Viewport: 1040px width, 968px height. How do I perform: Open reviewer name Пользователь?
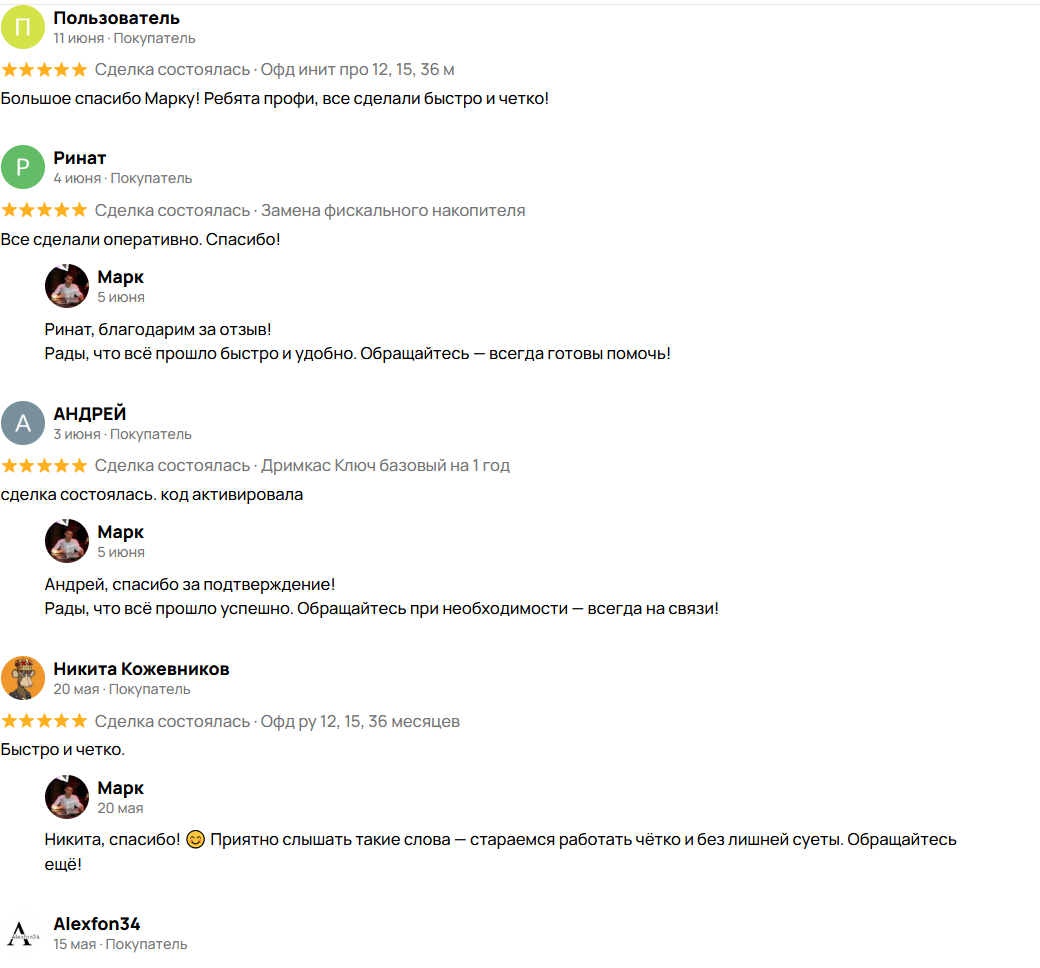tap(117, 18)
